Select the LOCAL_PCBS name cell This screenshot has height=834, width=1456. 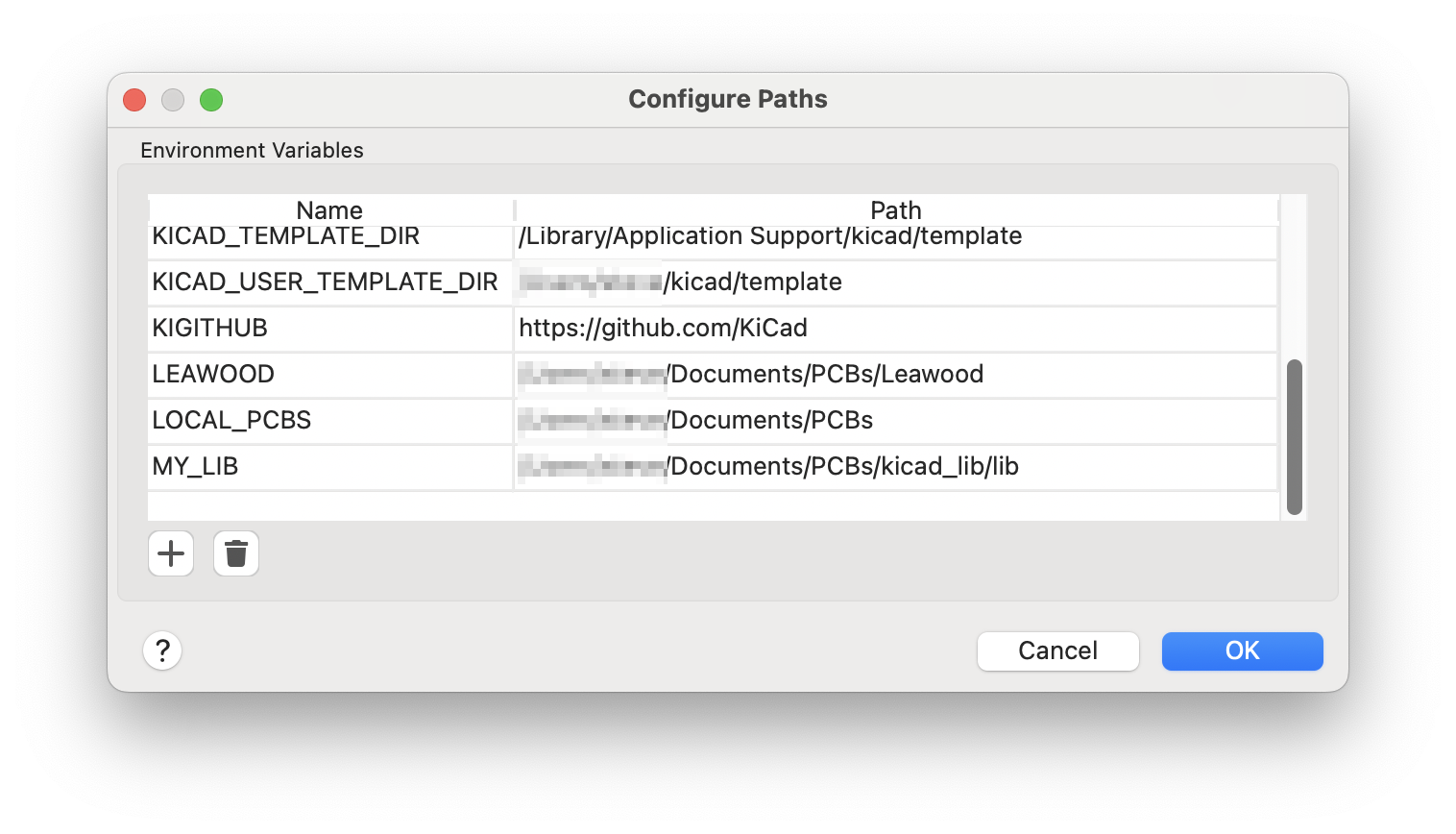231,420
